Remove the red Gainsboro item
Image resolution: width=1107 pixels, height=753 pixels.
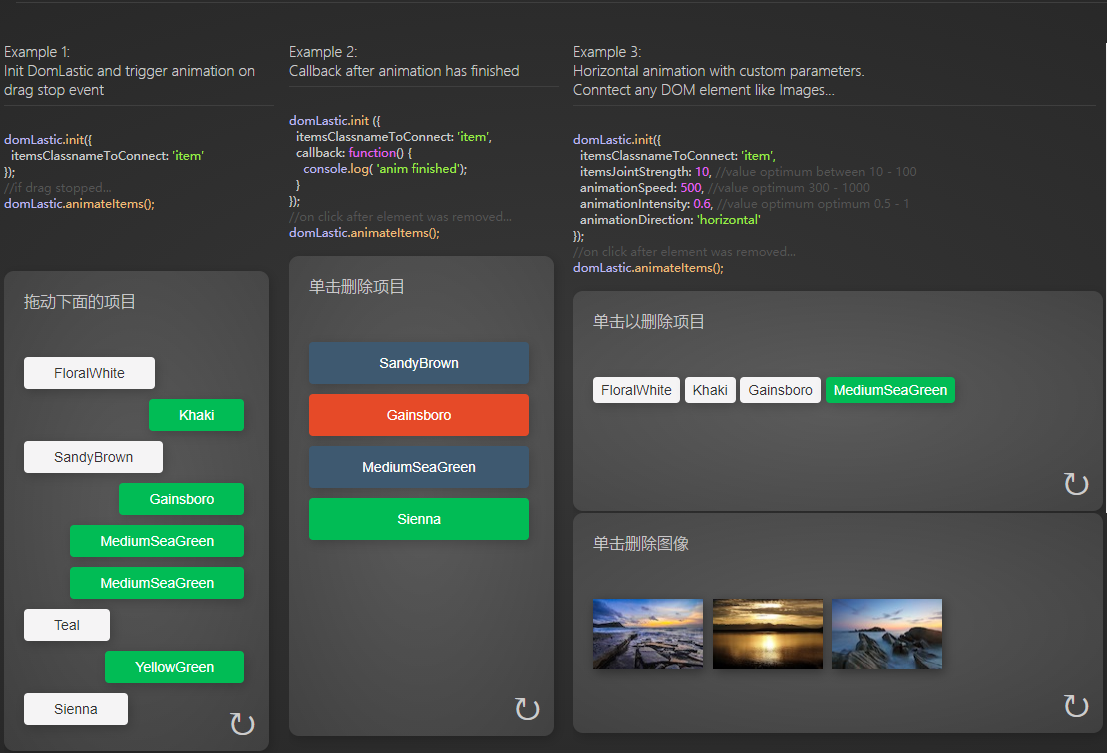click(x=419, y=415)
